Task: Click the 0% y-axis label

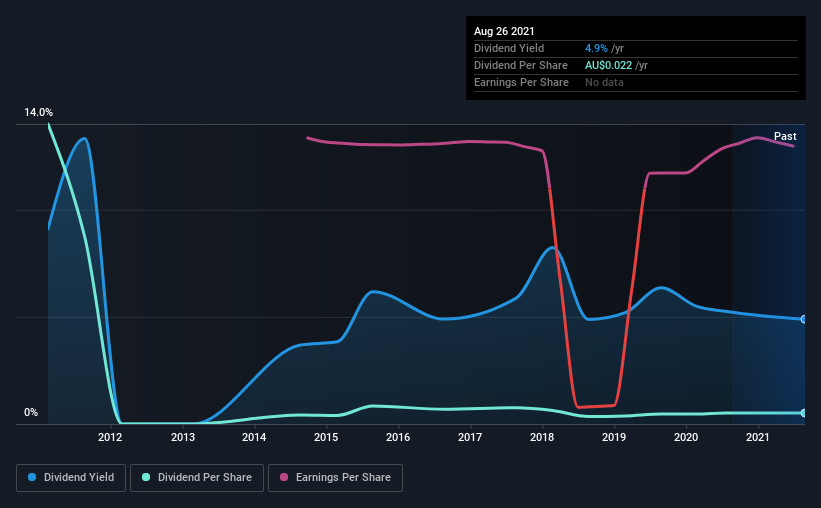Action: pos(31,412)
